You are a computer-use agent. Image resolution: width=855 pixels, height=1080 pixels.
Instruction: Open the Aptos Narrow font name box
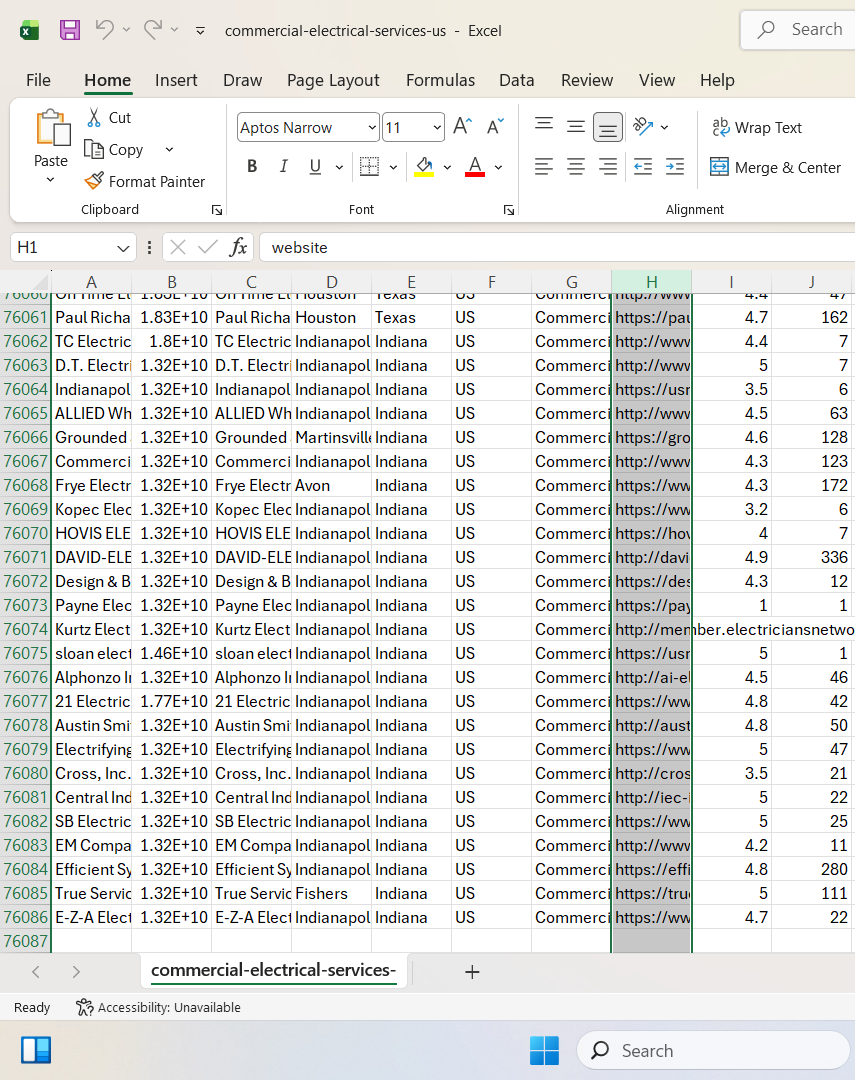click(308, 127)
